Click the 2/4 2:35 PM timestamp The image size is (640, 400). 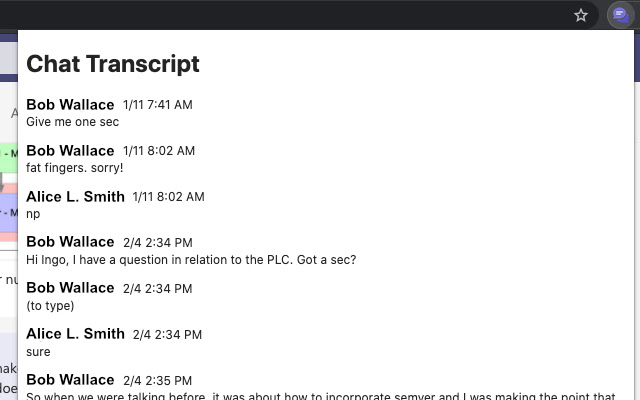pyautogui.click(x=158, y=380)
